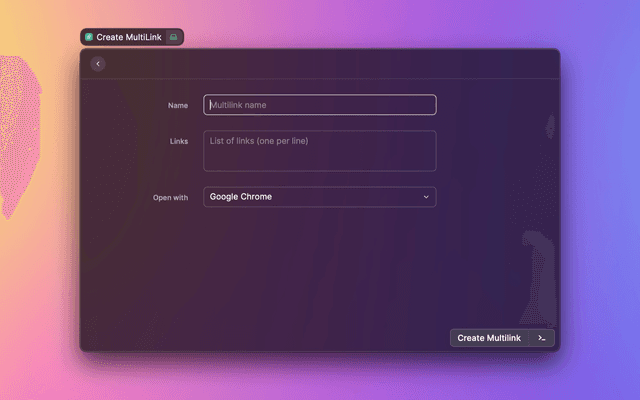Return to the previous view with the back button
This screenshot has width=640, height=400.
point(98,64)
